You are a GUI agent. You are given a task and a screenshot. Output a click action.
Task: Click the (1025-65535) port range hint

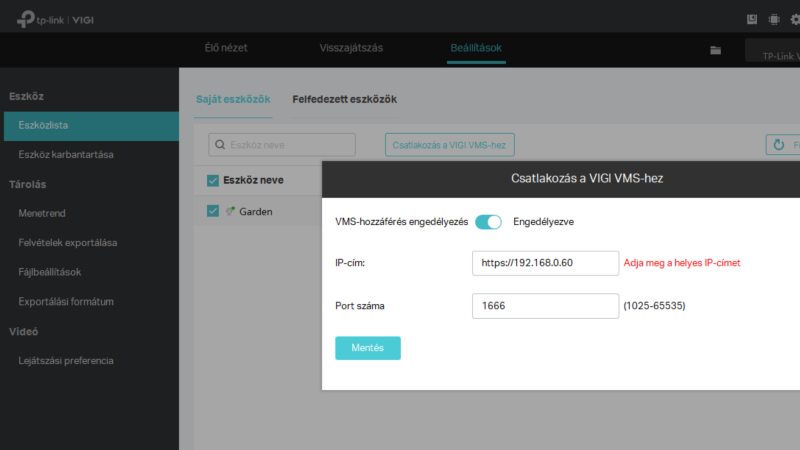(x=654, y=306)
